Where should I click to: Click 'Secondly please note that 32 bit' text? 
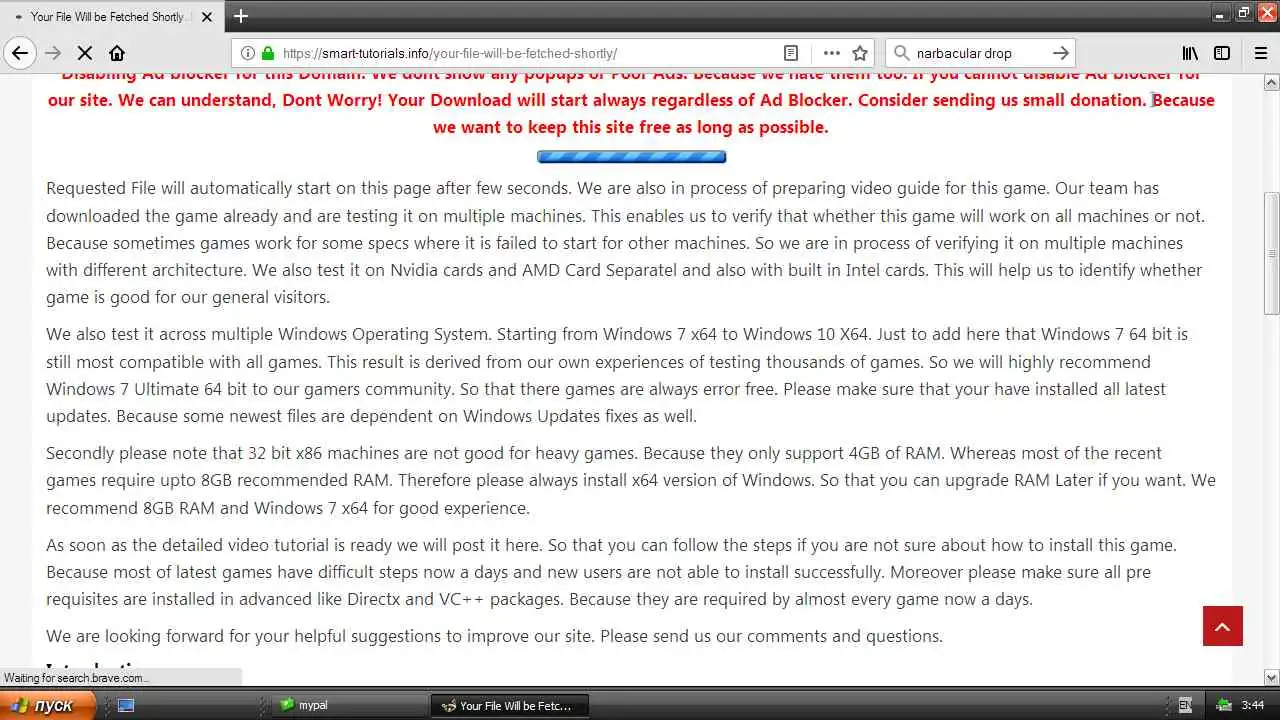[x=171, y=453]
